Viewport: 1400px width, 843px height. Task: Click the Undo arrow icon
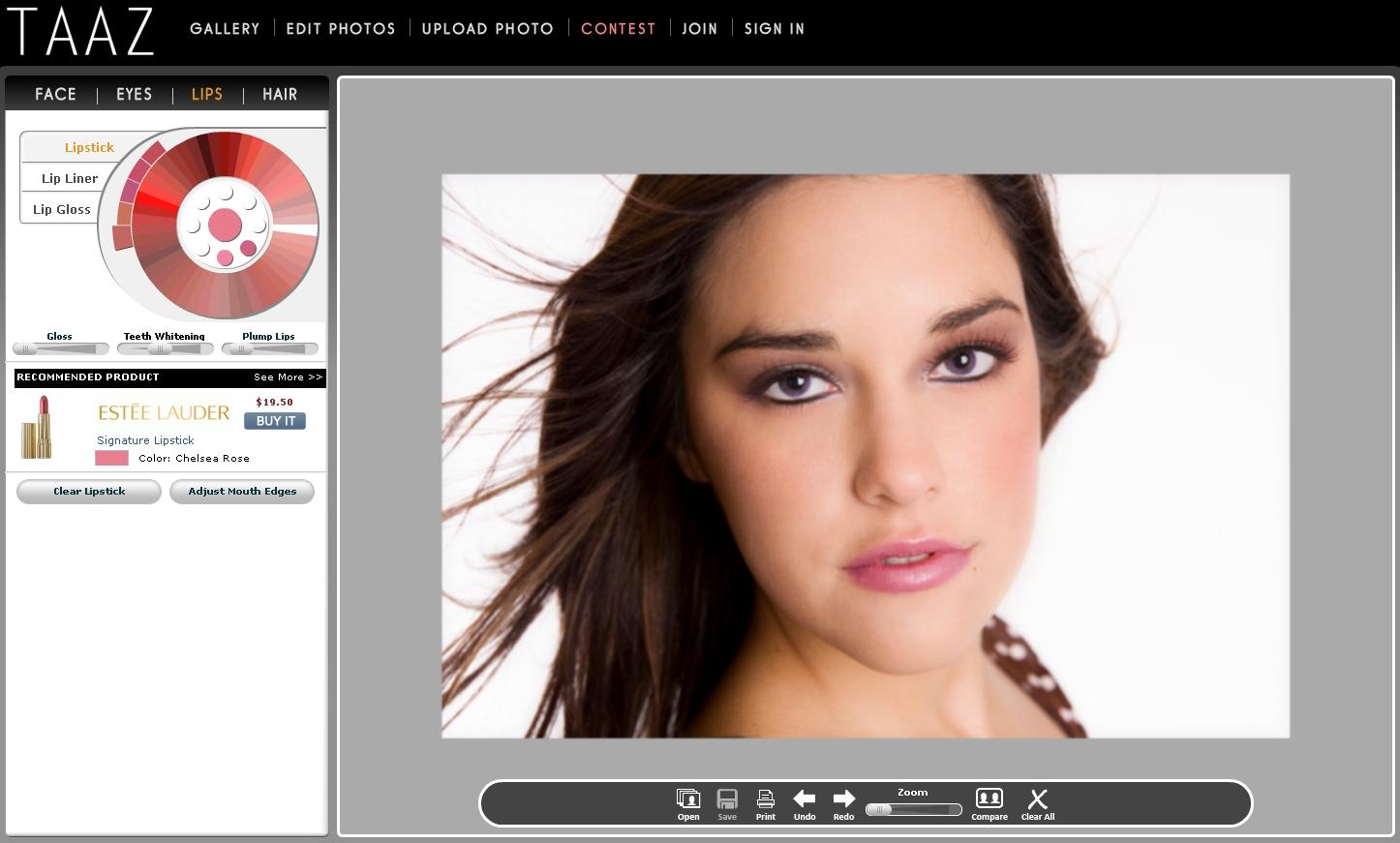pos(805,798)
